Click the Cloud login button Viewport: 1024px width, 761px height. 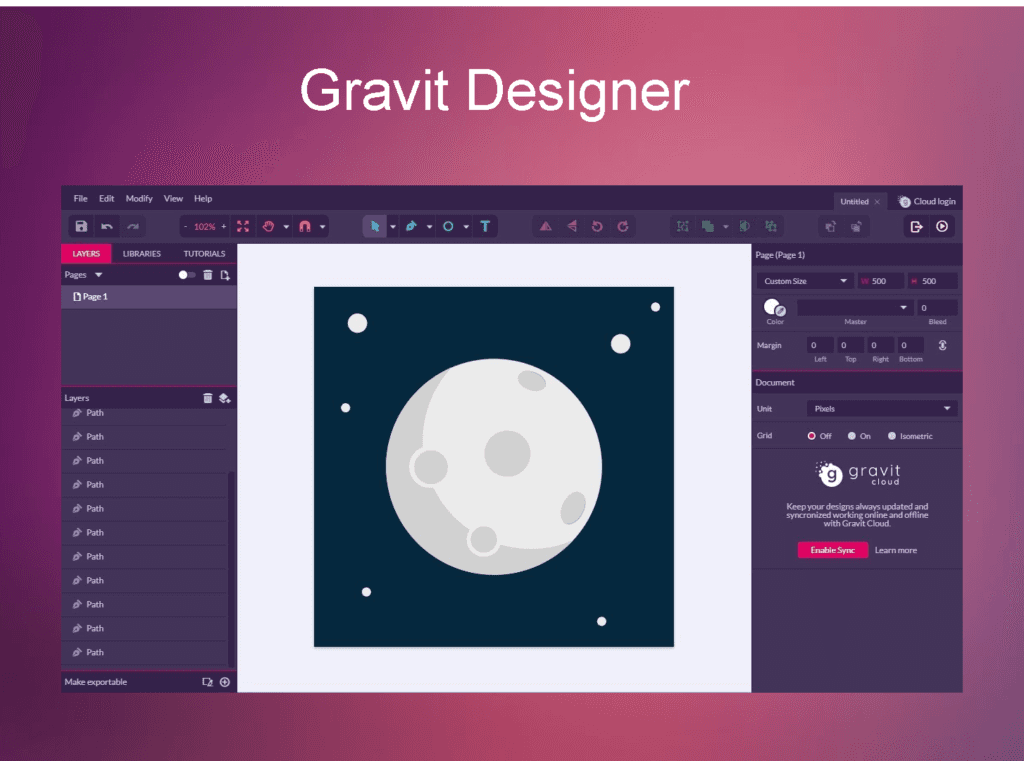tap(927, 201)
